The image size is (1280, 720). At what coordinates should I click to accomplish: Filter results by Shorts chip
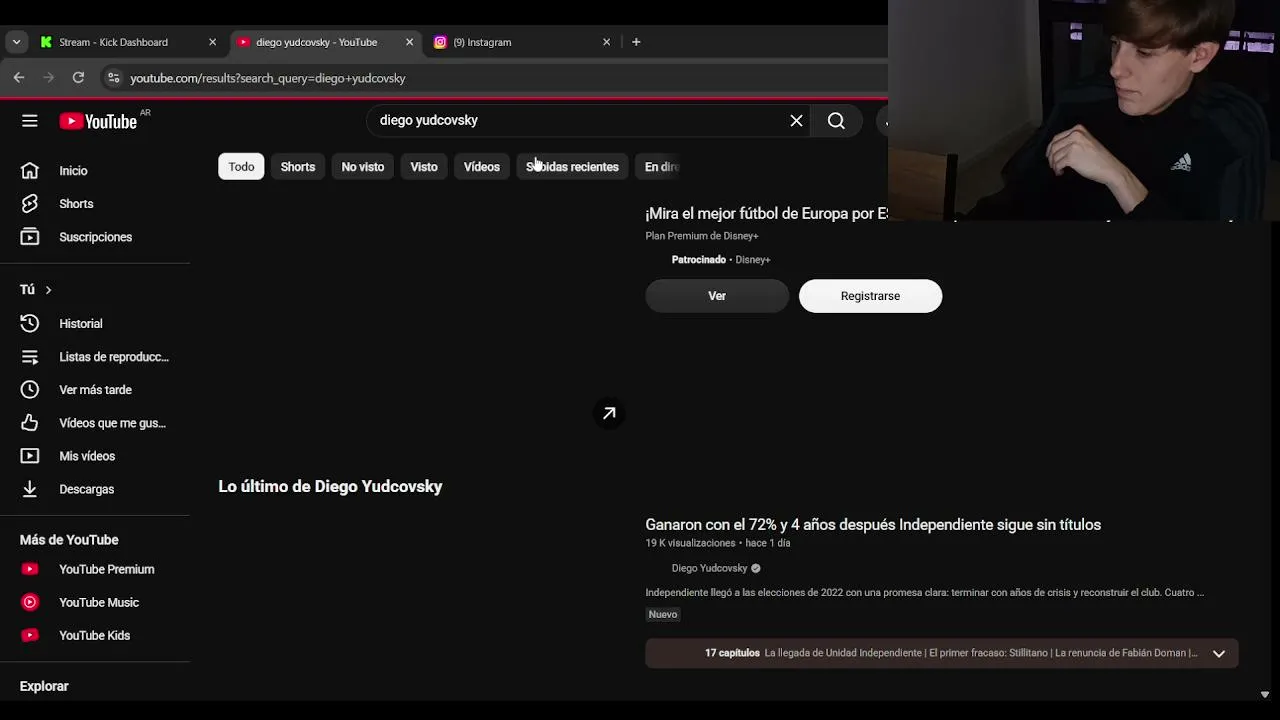point(298,167)
